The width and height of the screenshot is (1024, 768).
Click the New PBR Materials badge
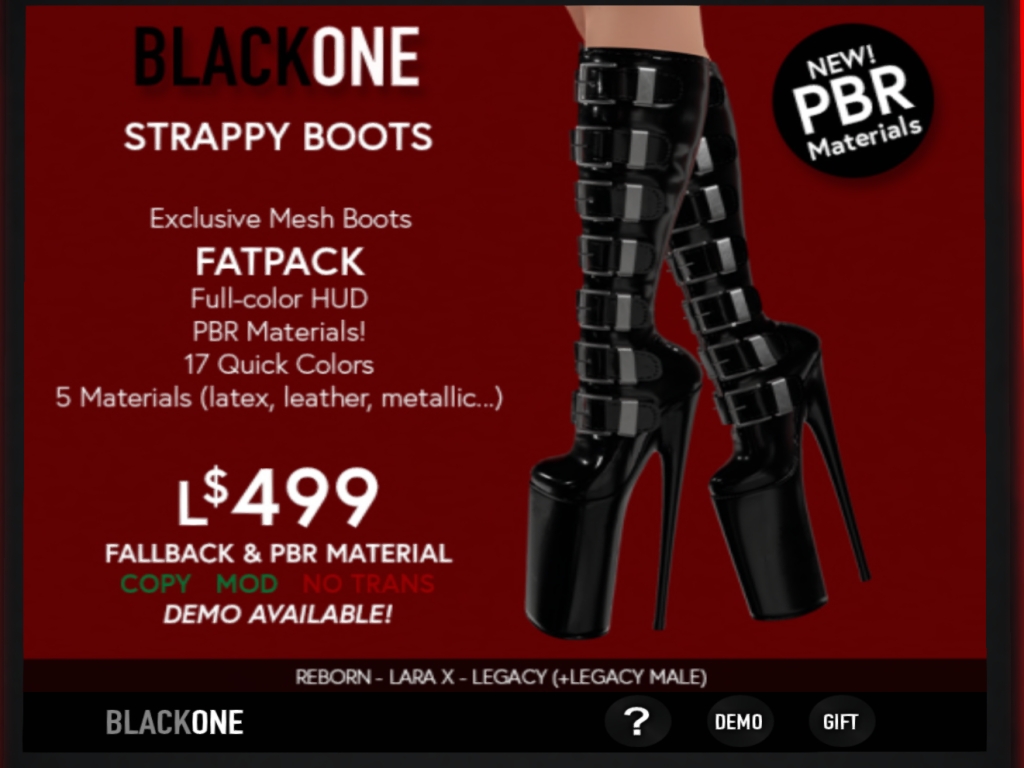[853, 101]
